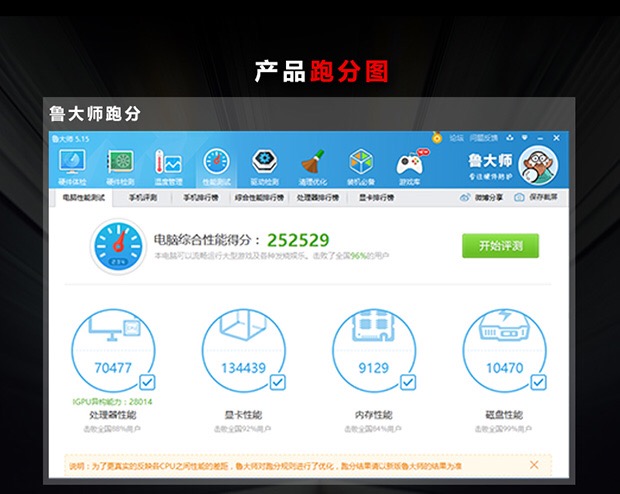Click the graphics score 134439 value
This screenshot has width=620, height=494.
click(244, 368)
